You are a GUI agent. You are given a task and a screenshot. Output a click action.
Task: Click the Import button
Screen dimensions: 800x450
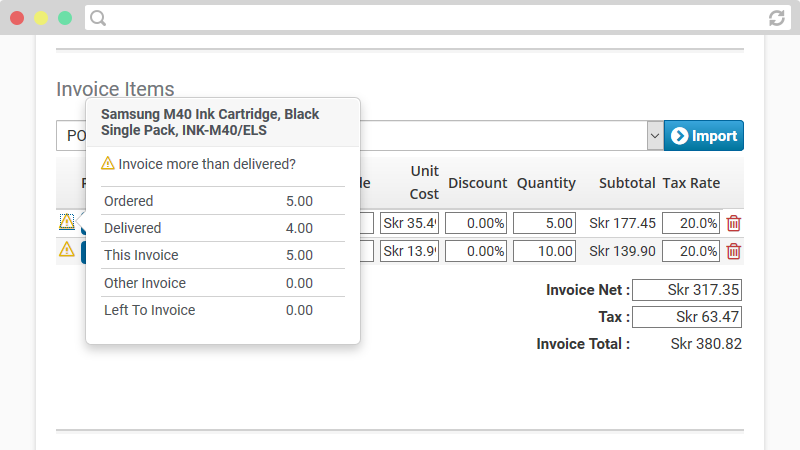(704, 136)
